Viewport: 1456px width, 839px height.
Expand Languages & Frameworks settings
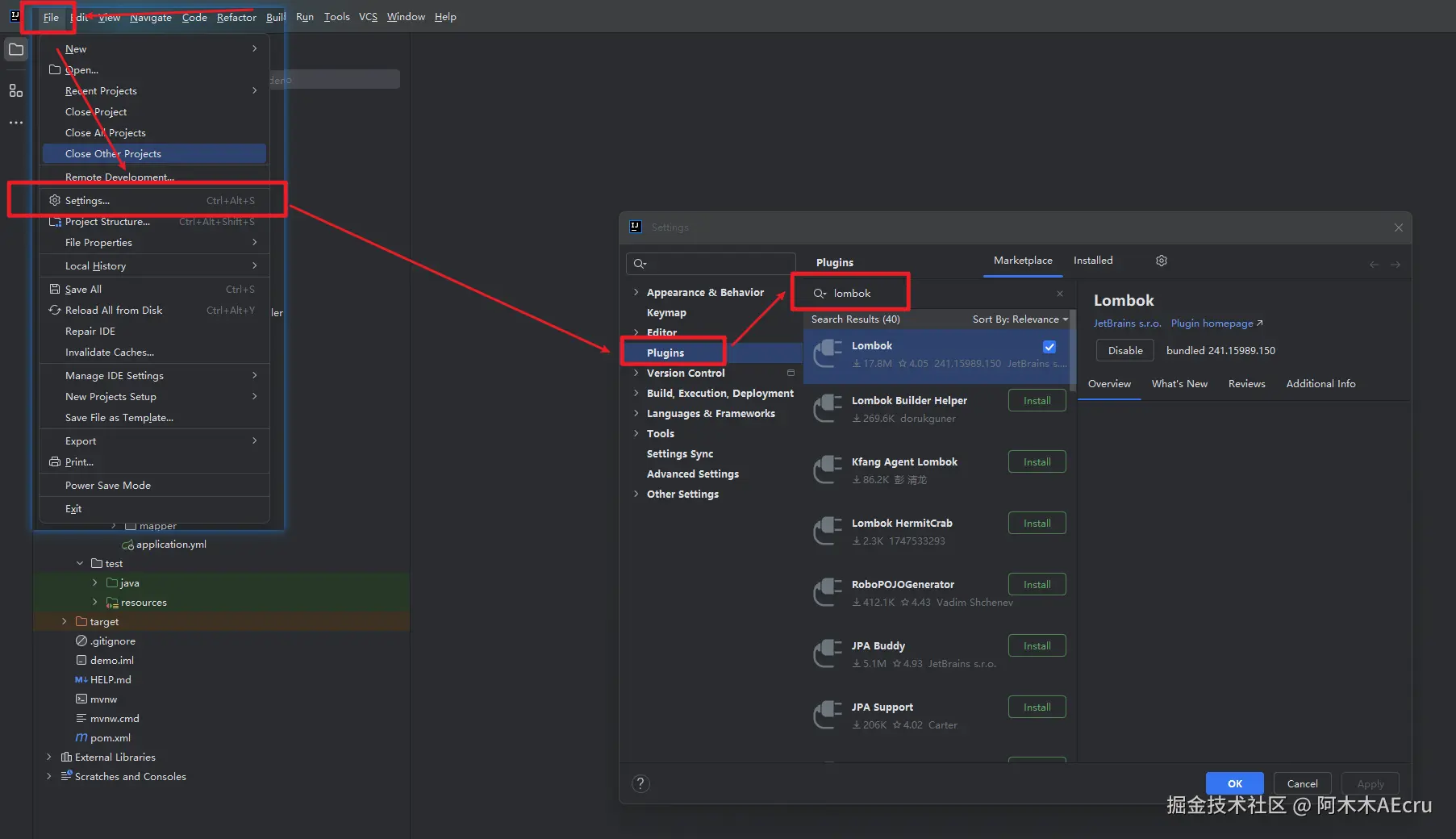(x=636, y=413)
